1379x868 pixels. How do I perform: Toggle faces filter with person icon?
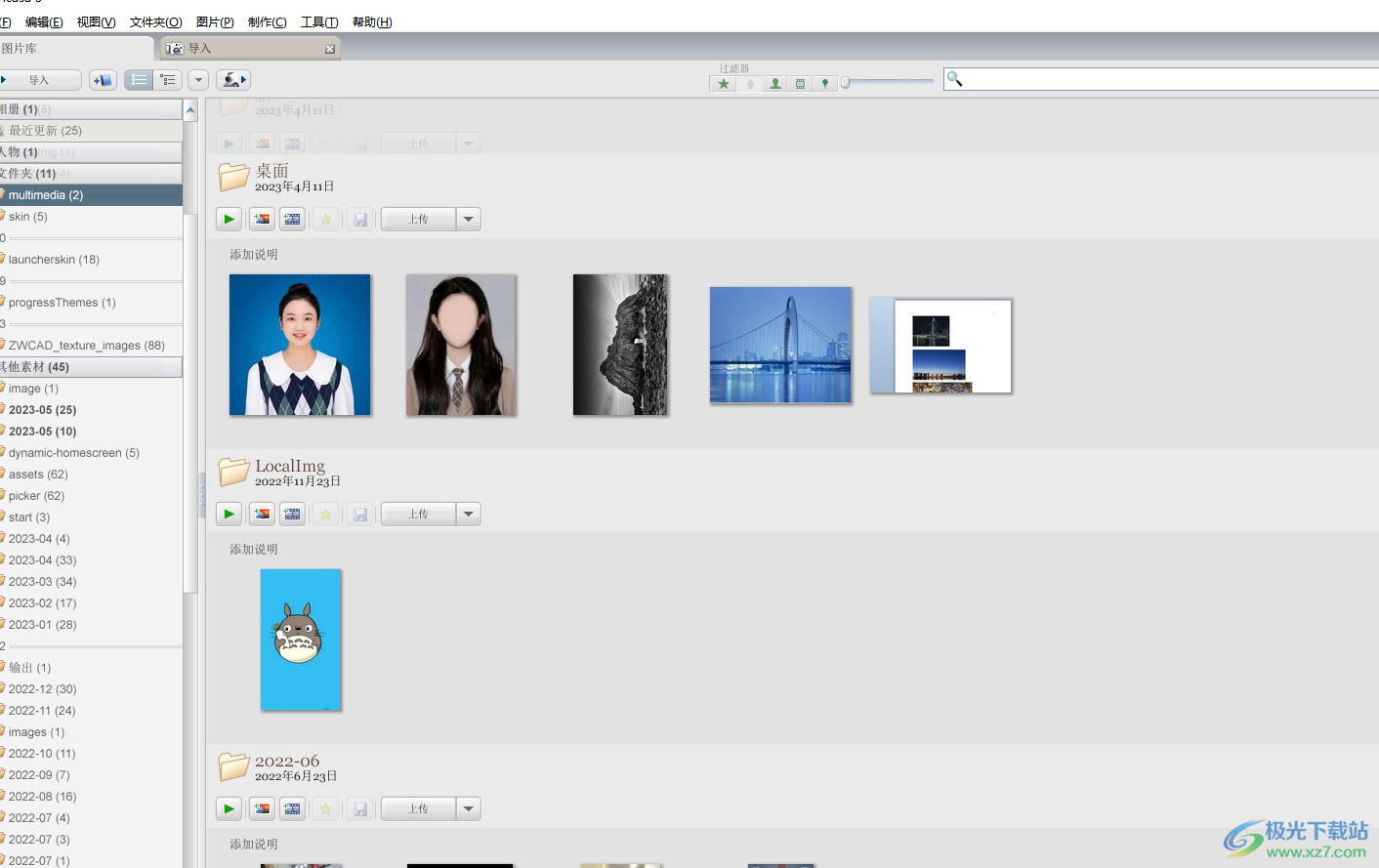tap(775, 84)
